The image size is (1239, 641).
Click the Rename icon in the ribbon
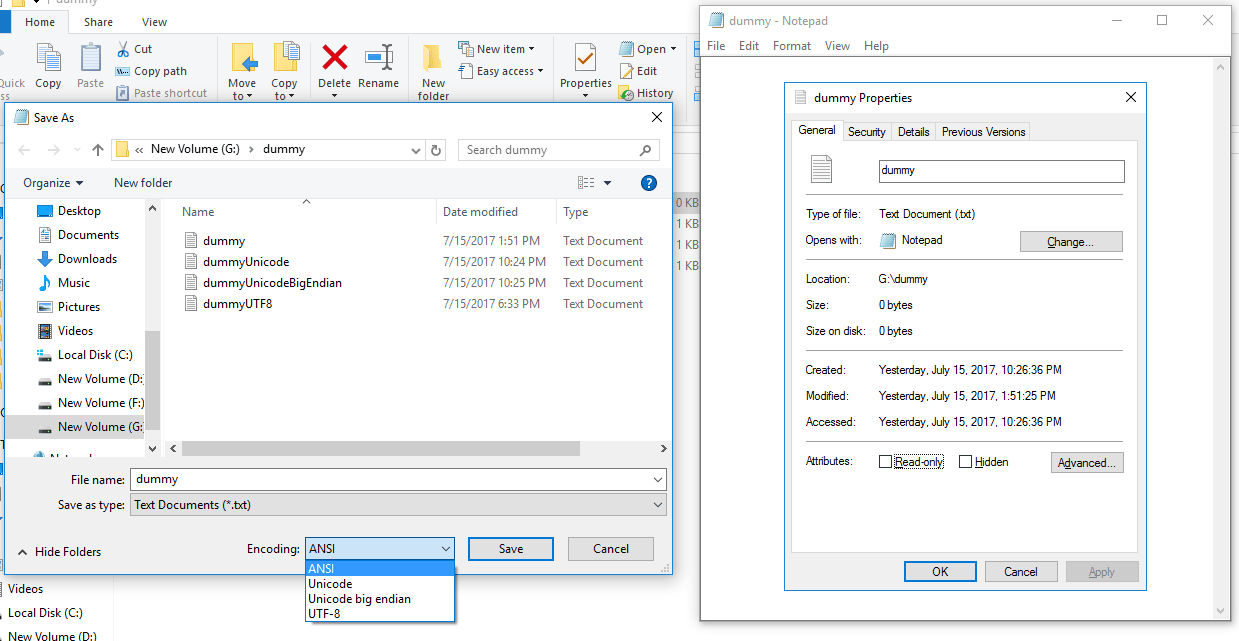[379, 58]
